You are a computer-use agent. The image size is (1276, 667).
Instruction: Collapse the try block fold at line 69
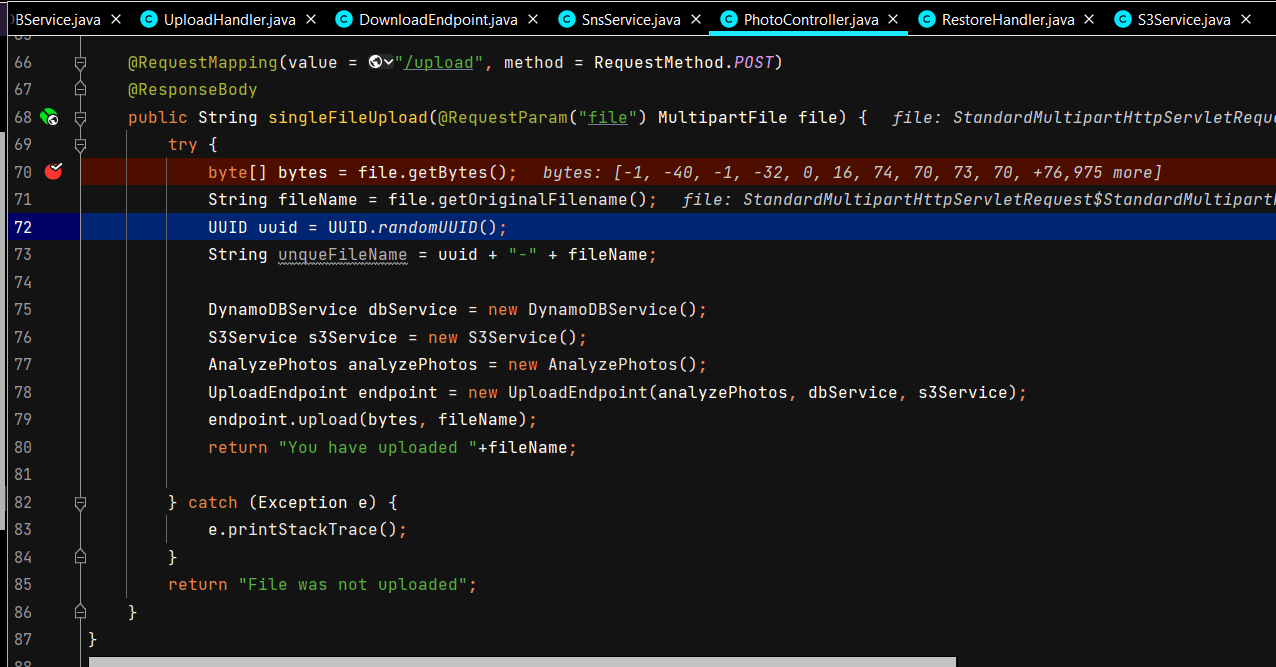coord(81,145)
